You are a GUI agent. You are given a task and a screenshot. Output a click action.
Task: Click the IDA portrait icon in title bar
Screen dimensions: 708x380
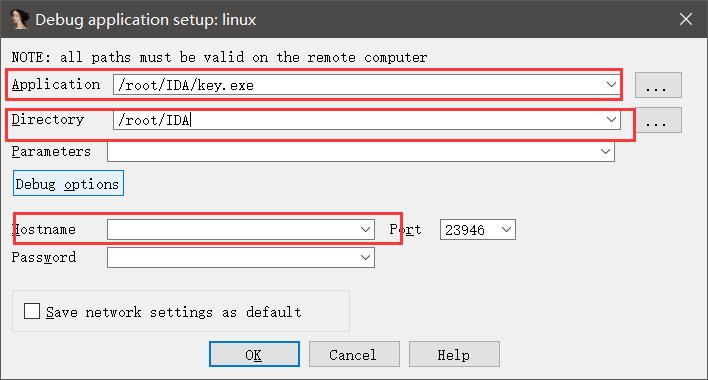coord(19,19)
